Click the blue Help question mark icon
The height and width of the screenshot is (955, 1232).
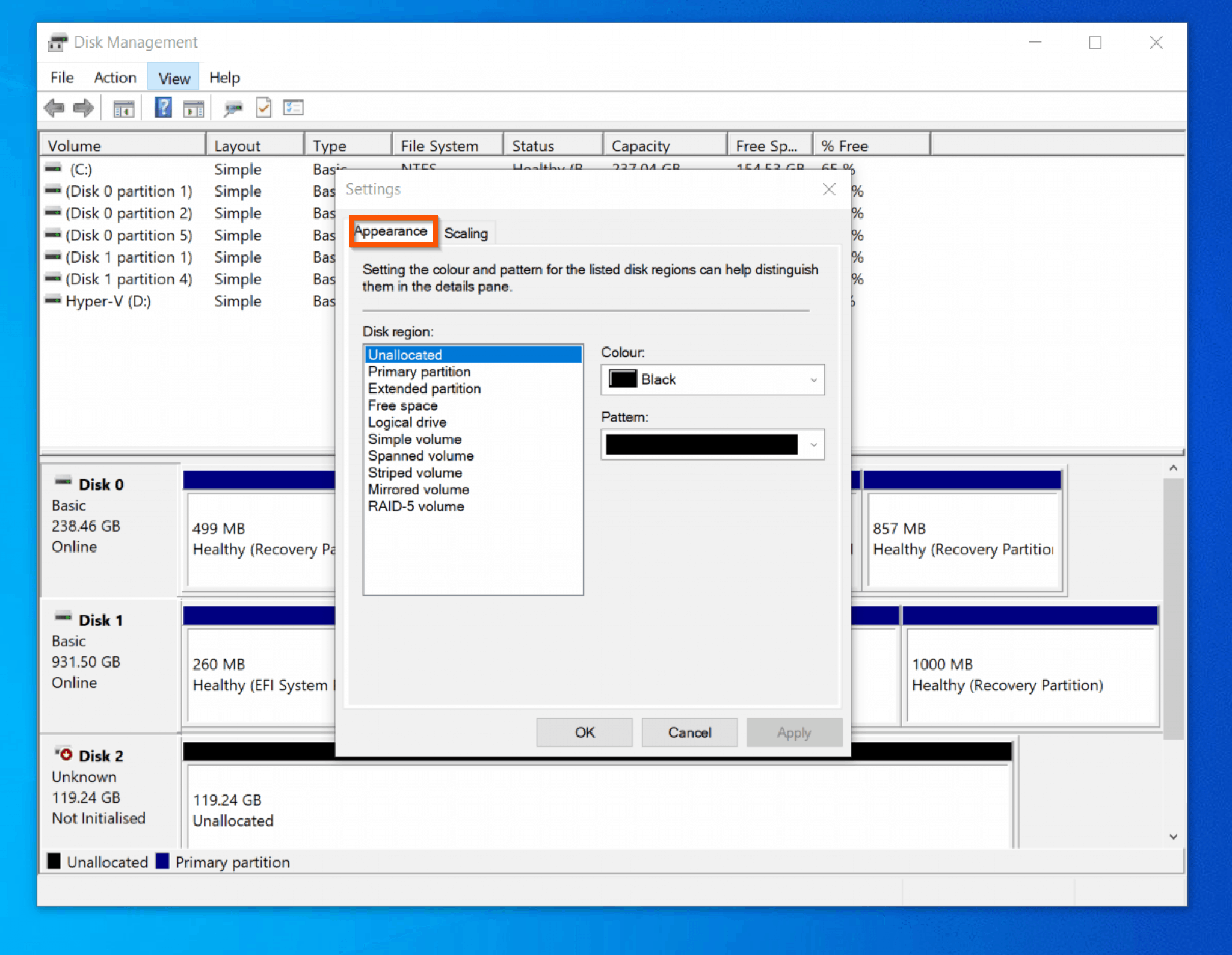point(163,108)
